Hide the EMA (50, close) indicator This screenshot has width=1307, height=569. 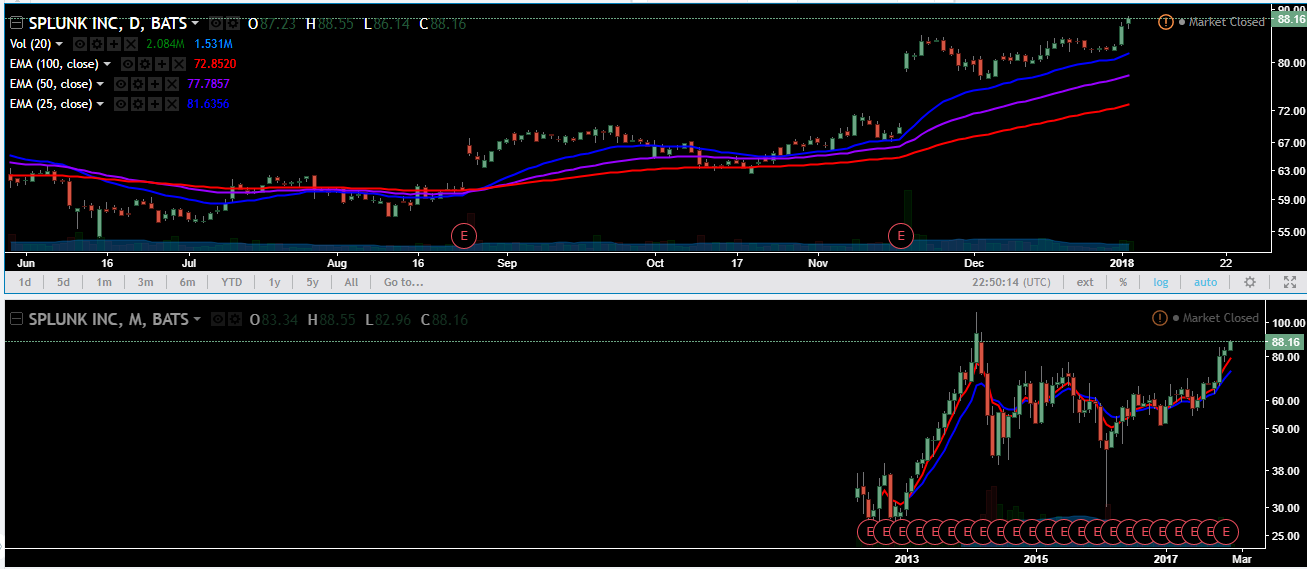[x=119, y=84]
